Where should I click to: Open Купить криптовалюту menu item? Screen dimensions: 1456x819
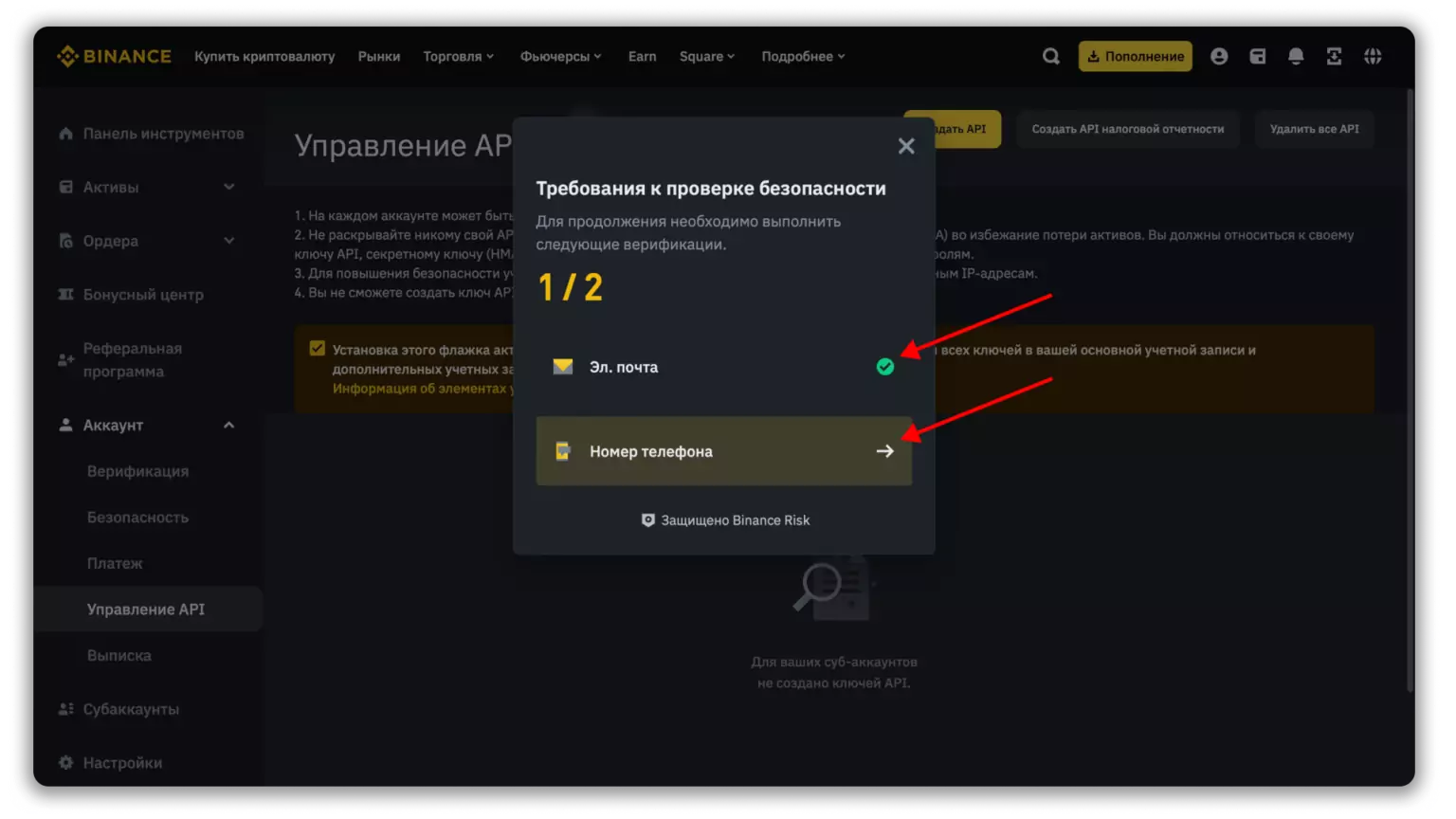[264, 57]
